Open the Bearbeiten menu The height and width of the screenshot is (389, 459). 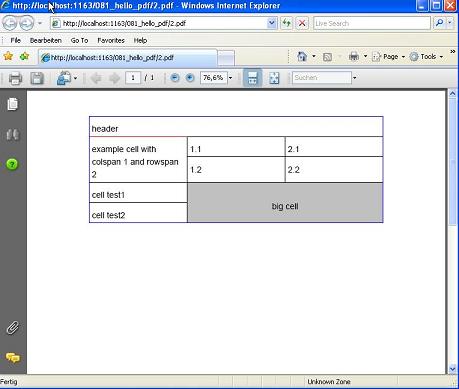click(x=46, y=40)
